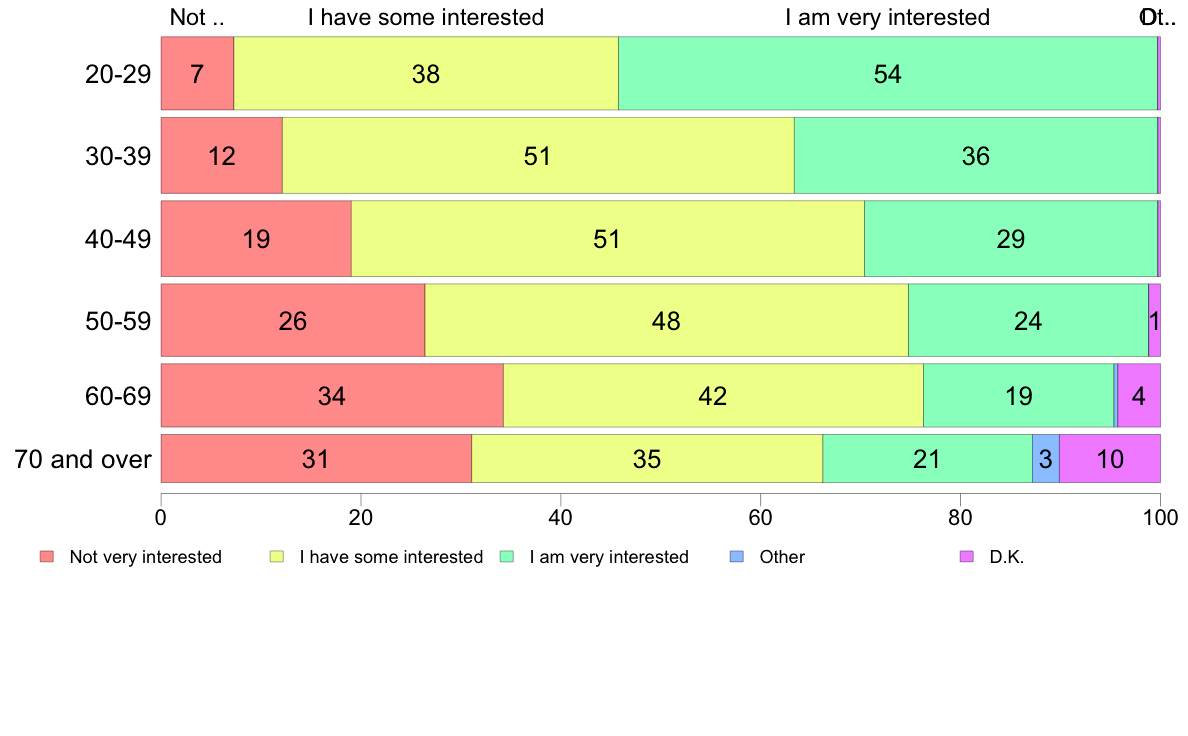Click the green 29 segment in 40-49 bar
Viewport: 1188px width, 736px height.
1011,239
